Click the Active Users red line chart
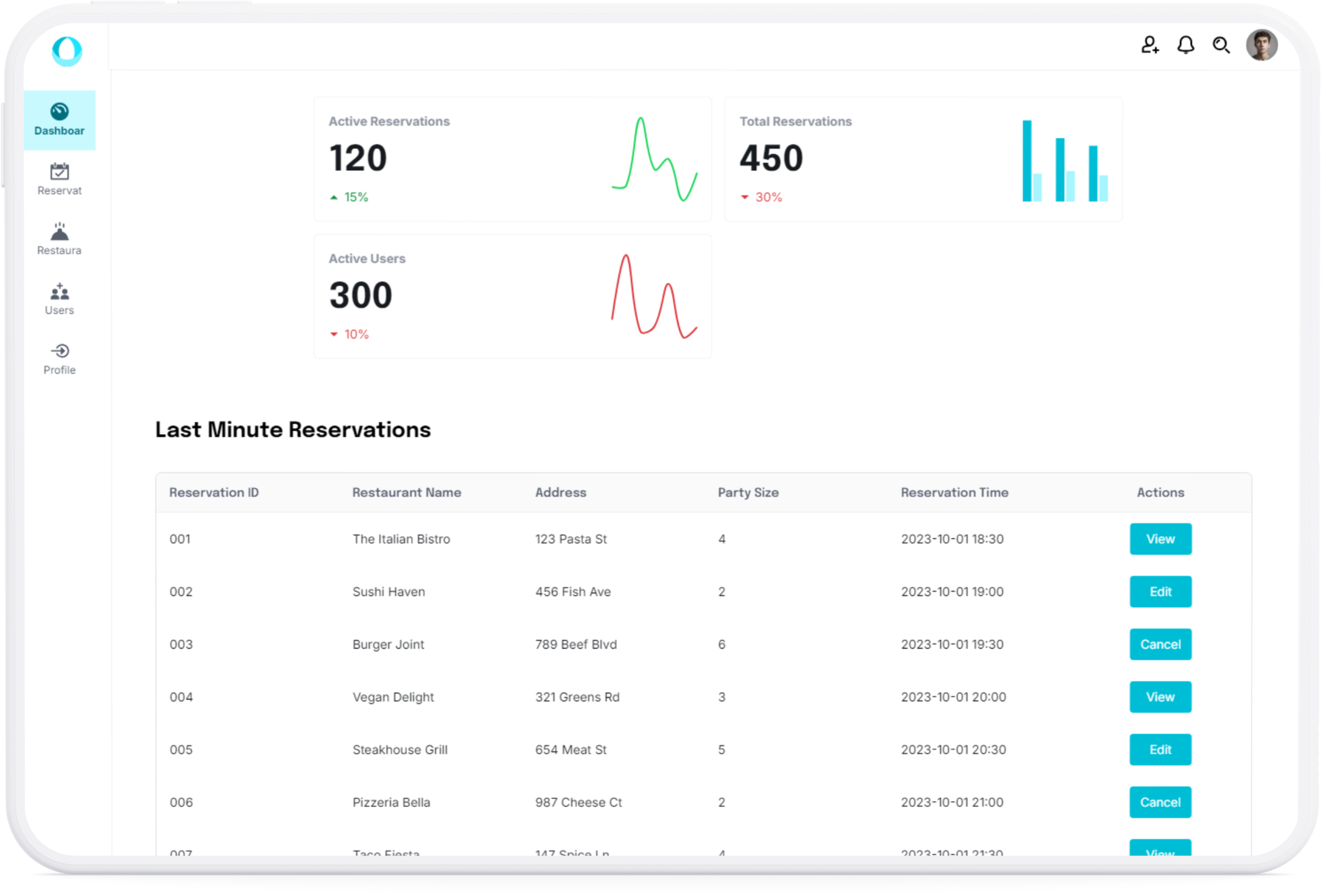Image resolution: width=1322 pixels, height=896 pixels. tap(654, 296)
